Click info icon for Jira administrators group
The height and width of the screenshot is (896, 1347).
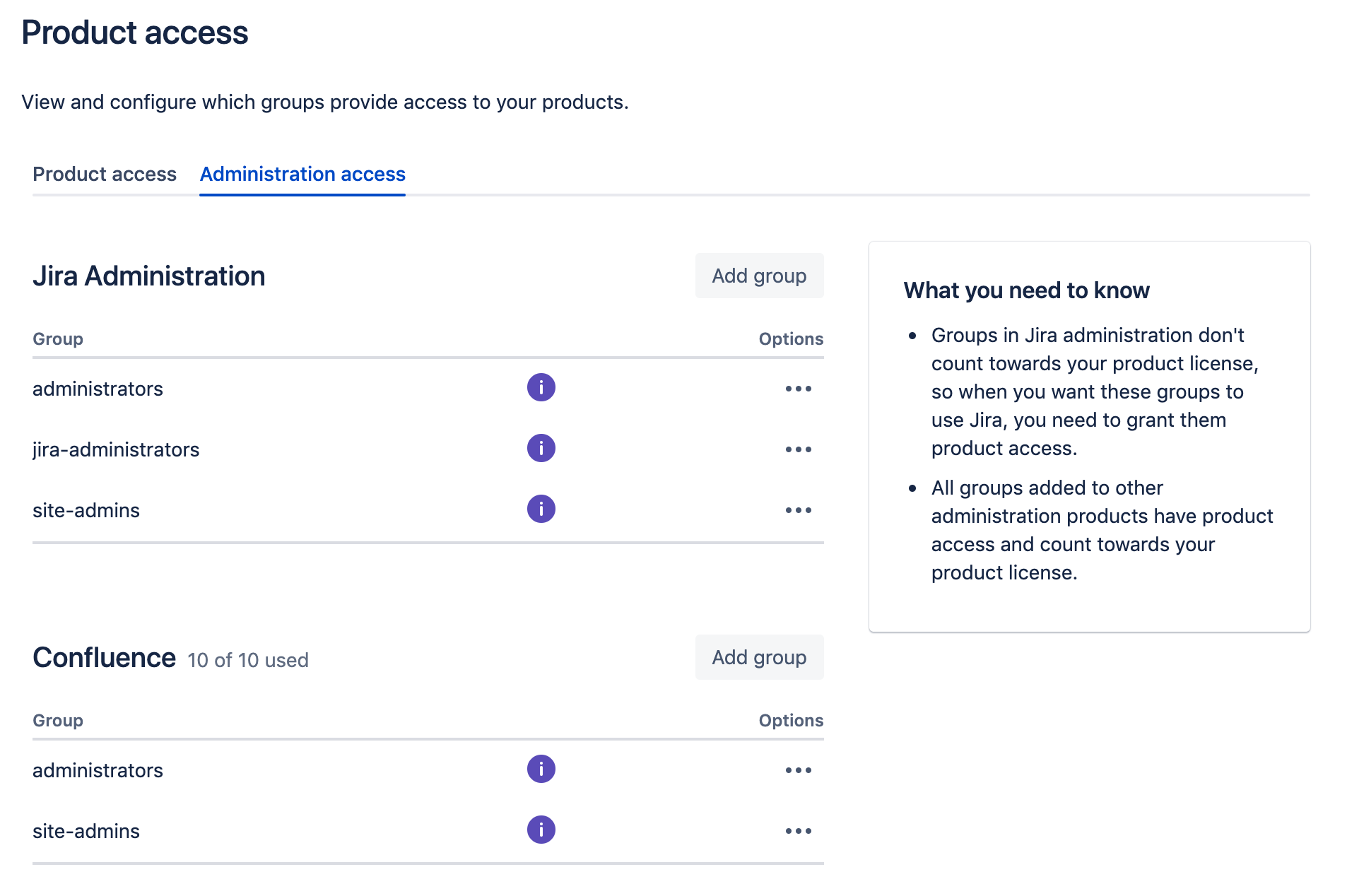click(x=541, y=387)
